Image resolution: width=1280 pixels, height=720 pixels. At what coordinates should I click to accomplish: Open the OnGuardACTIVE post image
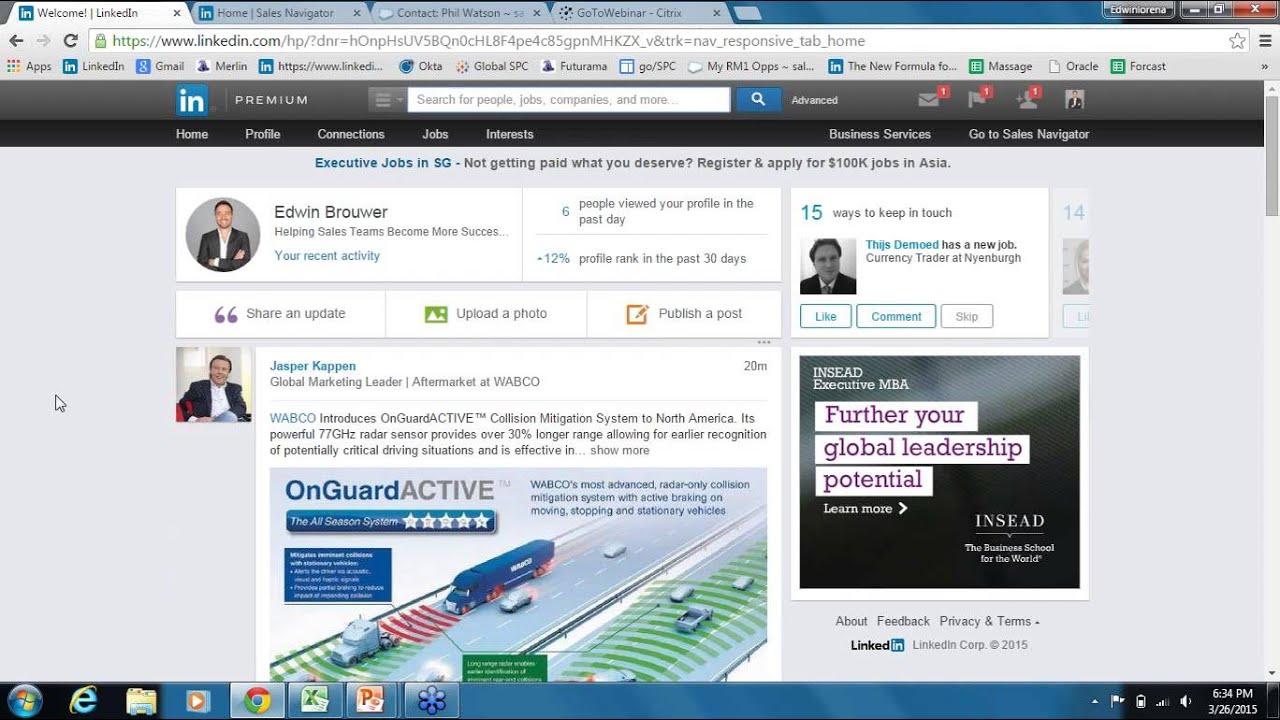coord(518,575)
